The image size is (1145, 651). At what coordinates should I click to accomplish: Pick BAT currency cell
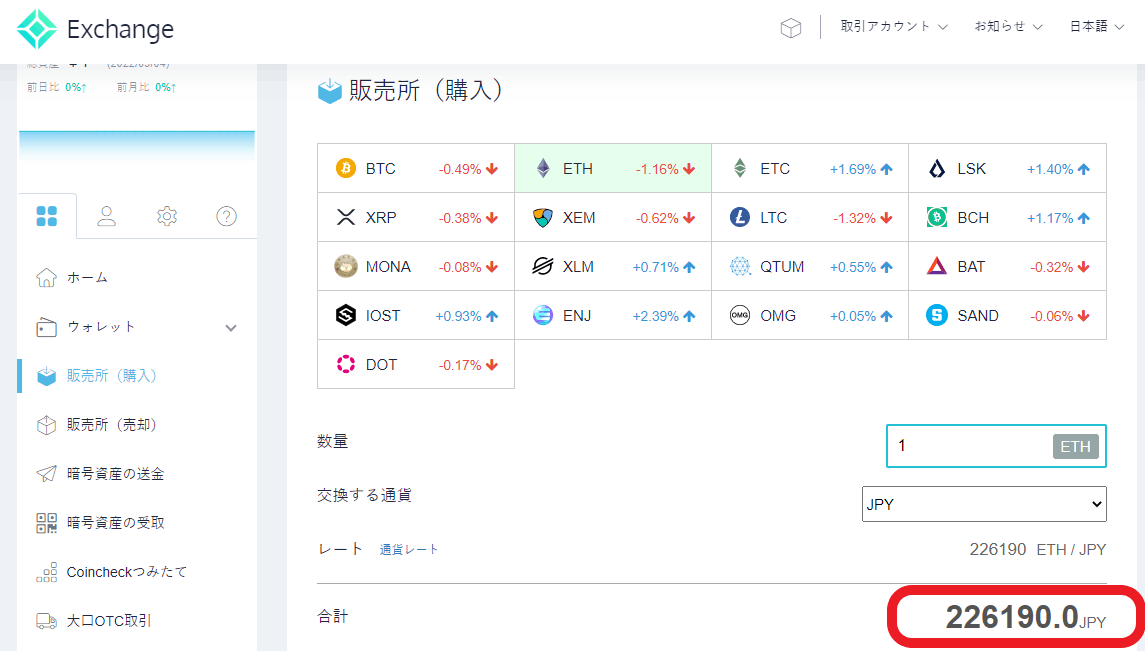[x=1008, y=266]
